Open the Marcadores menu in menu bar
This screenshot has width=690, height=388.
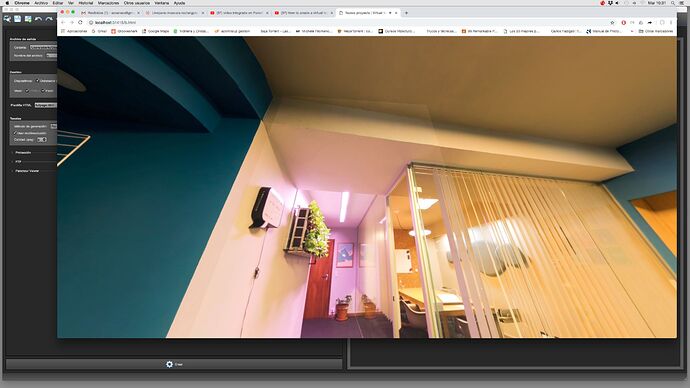click(x=108, y=3)
